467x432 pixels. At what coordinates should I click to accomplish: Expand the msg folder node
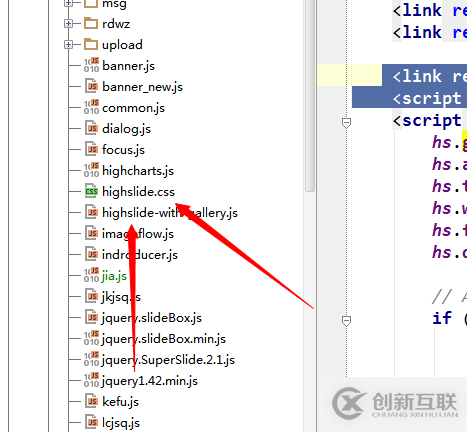[x=68, y=3]
